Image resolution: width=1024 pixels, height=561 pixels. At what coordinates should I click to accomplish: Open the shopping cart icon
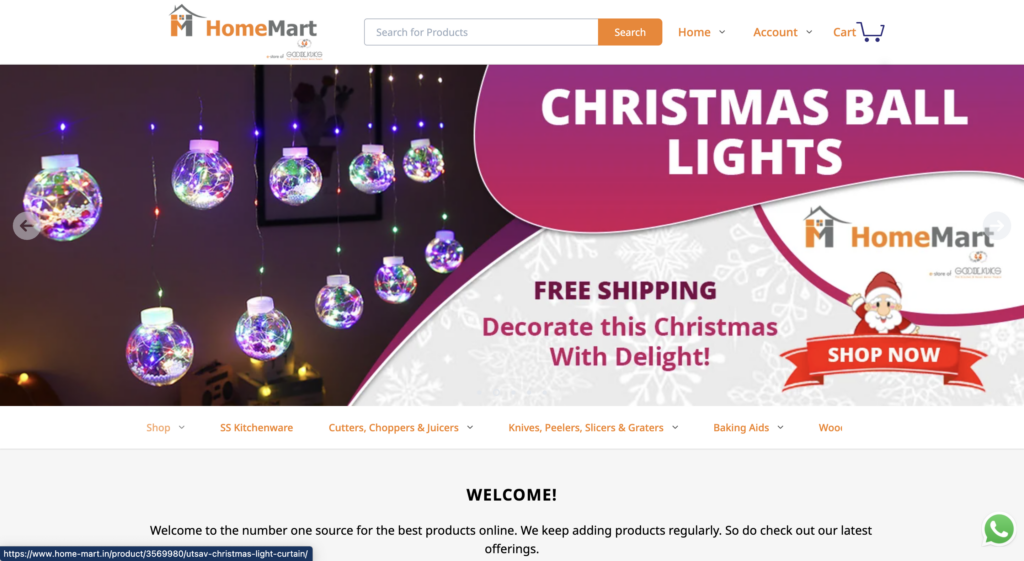coord(871,31)
